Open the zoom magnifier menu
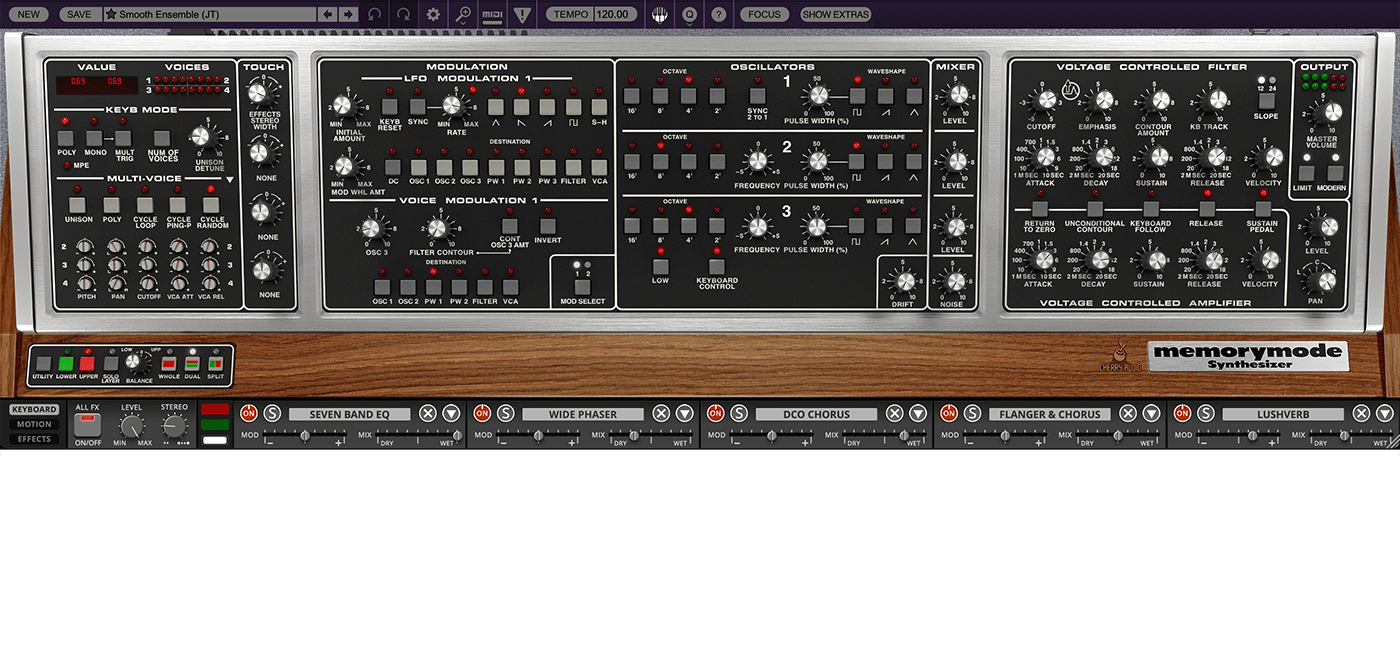This screenshot has height=669, width=1400. [x=463, y=14]
